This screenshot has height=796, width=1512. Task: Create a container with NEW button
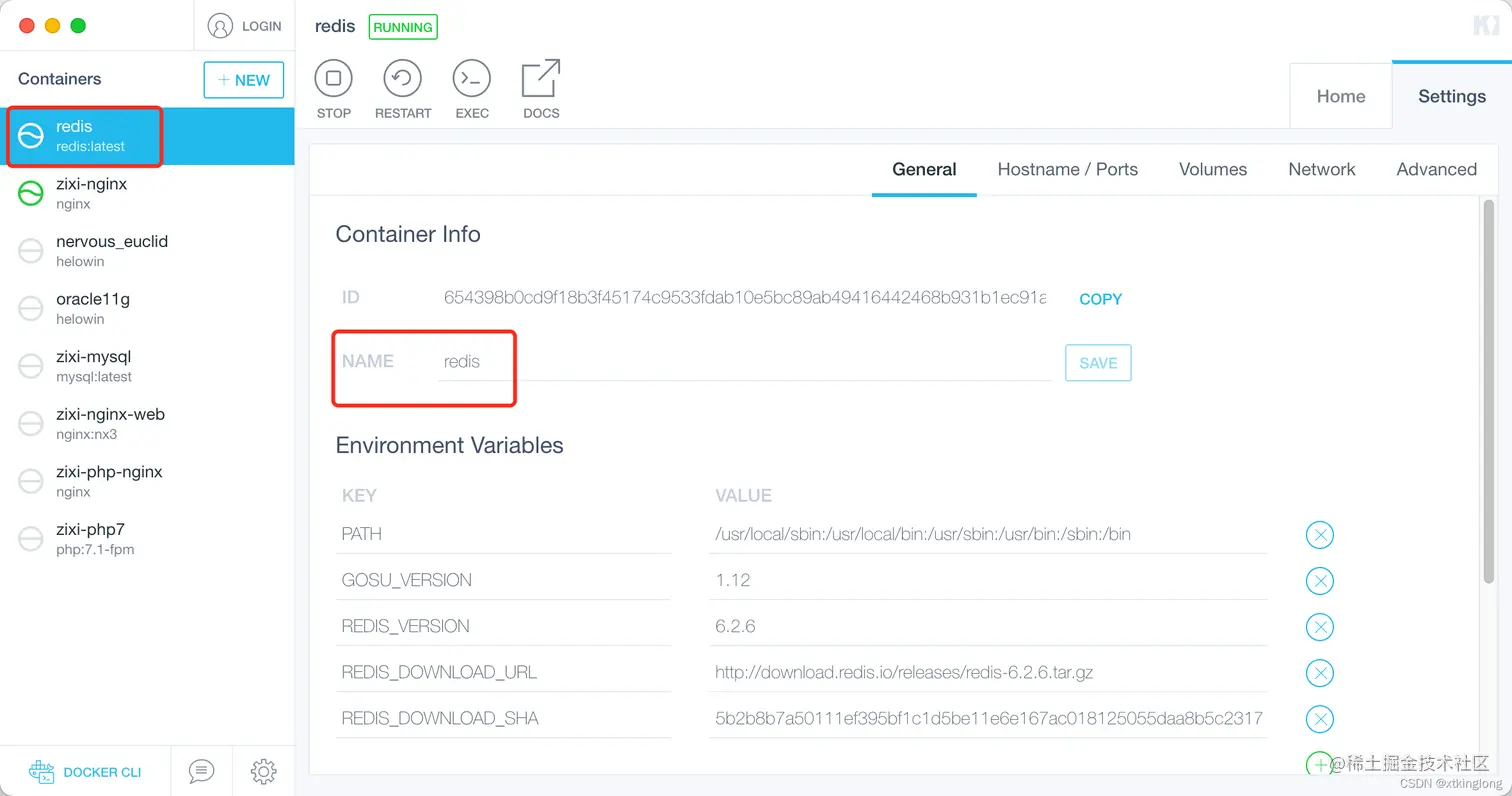(x=244, y=80)
